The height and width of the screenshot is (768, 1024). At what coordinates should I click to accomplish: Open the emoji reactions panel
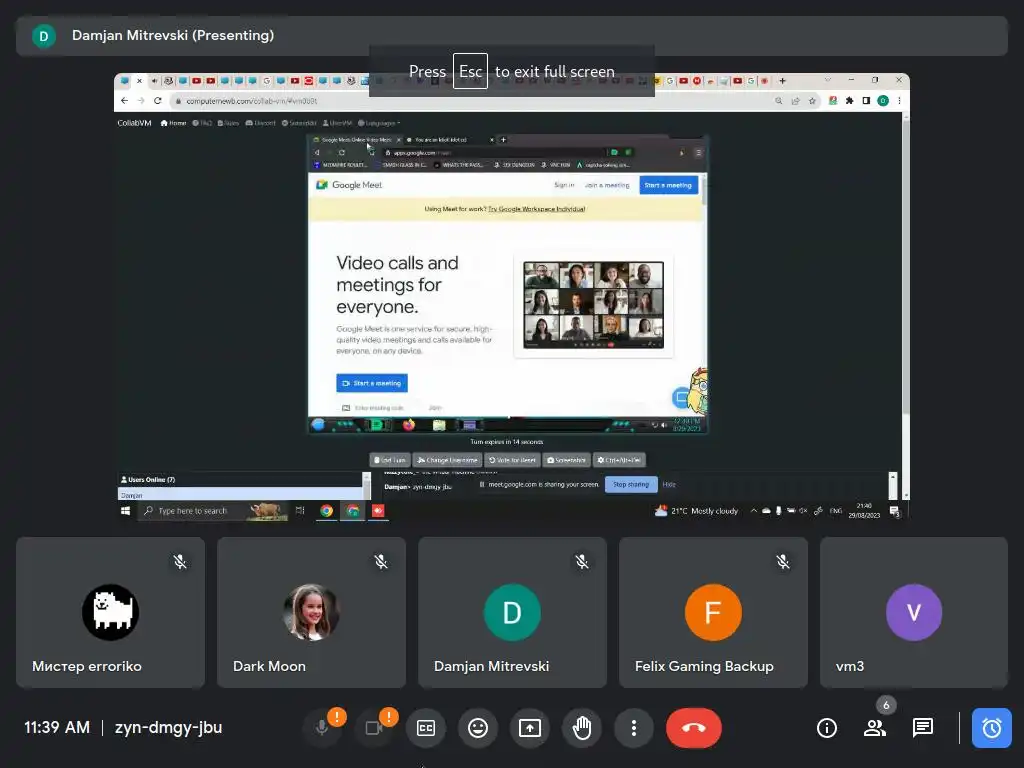(478, 728)
